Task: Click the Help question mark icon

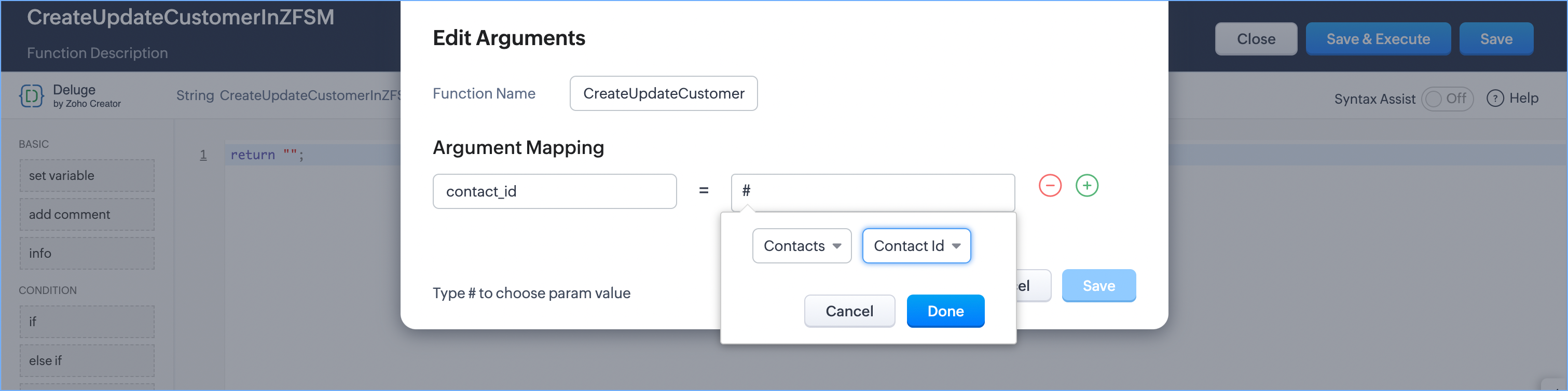Action: [1494, 99]
